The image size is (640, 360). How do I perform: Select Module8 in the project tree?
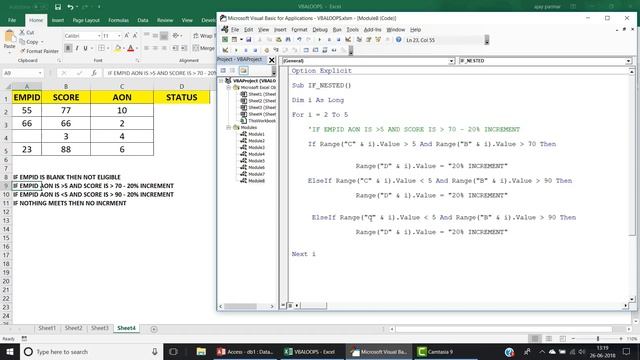coord(256,181)
